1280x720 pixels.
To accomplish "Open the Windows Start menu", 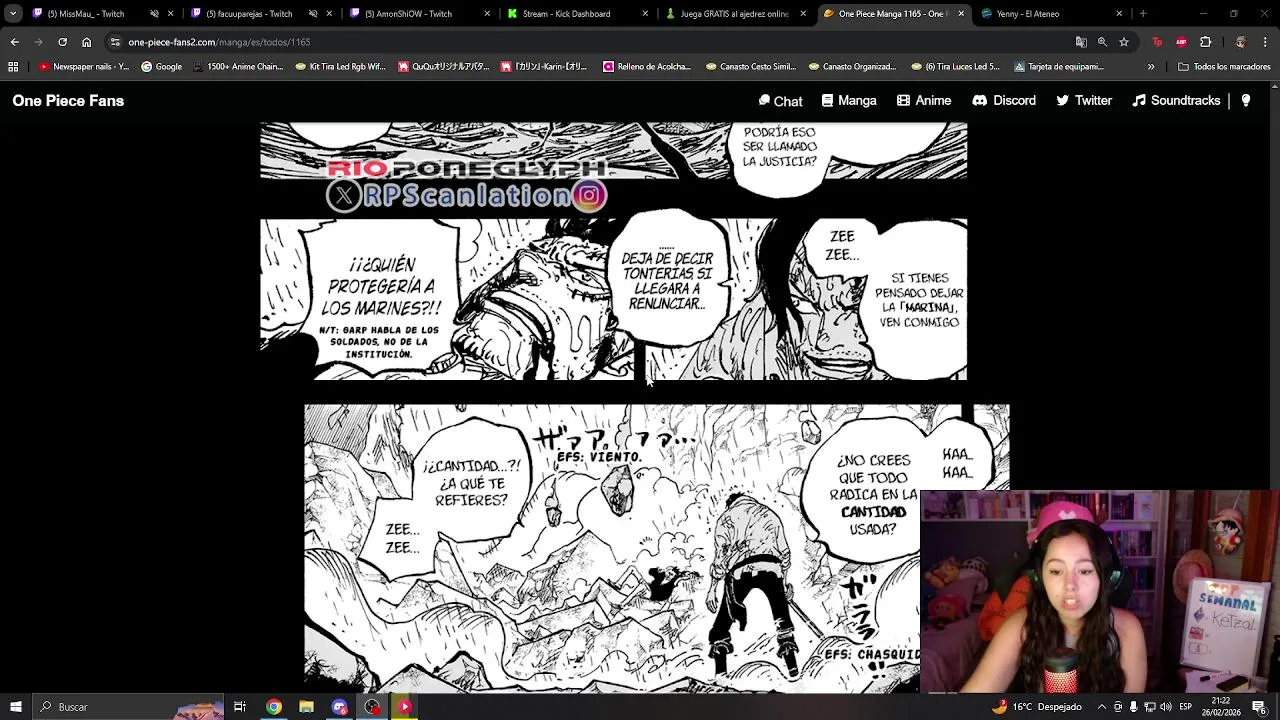I will point(16,707).
